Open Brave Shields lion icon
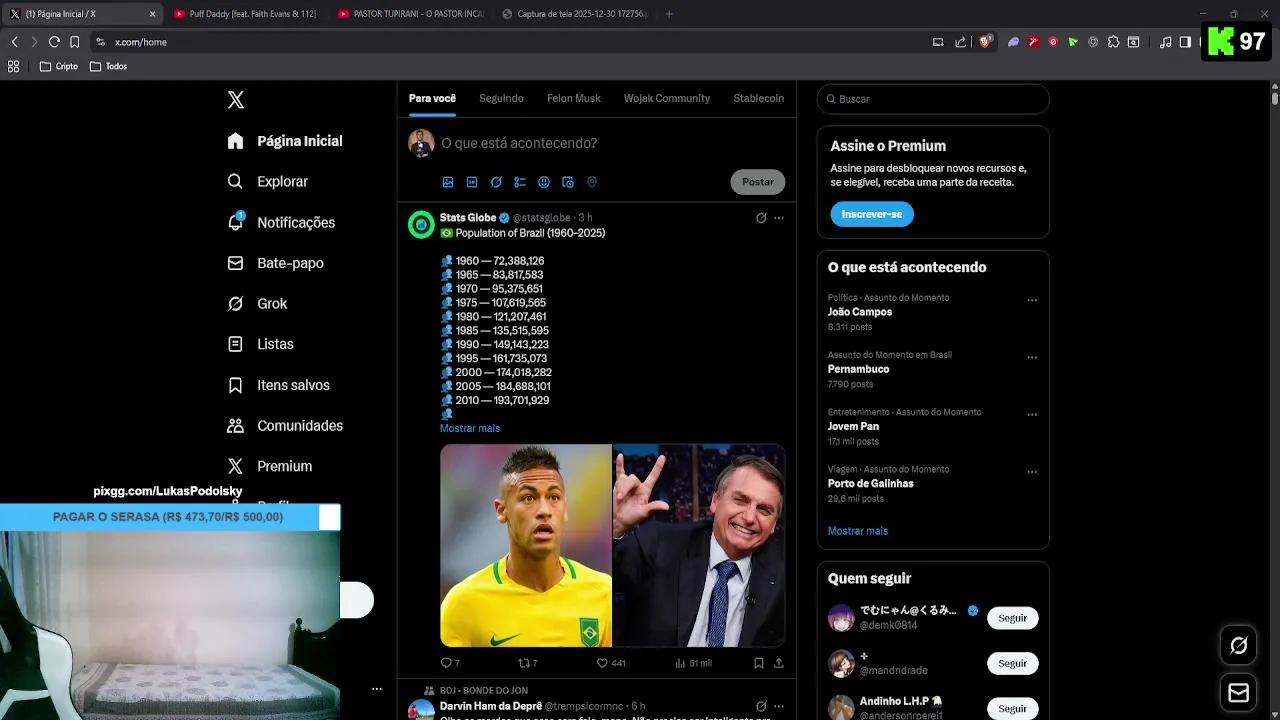1280x720 pixels. 985,42
